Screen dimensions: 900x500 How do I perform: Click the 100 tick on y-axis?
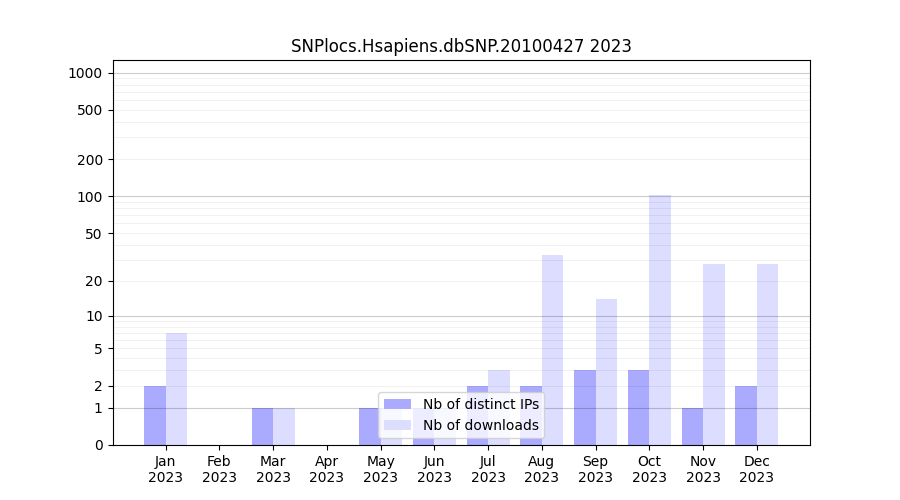(91, 197)
